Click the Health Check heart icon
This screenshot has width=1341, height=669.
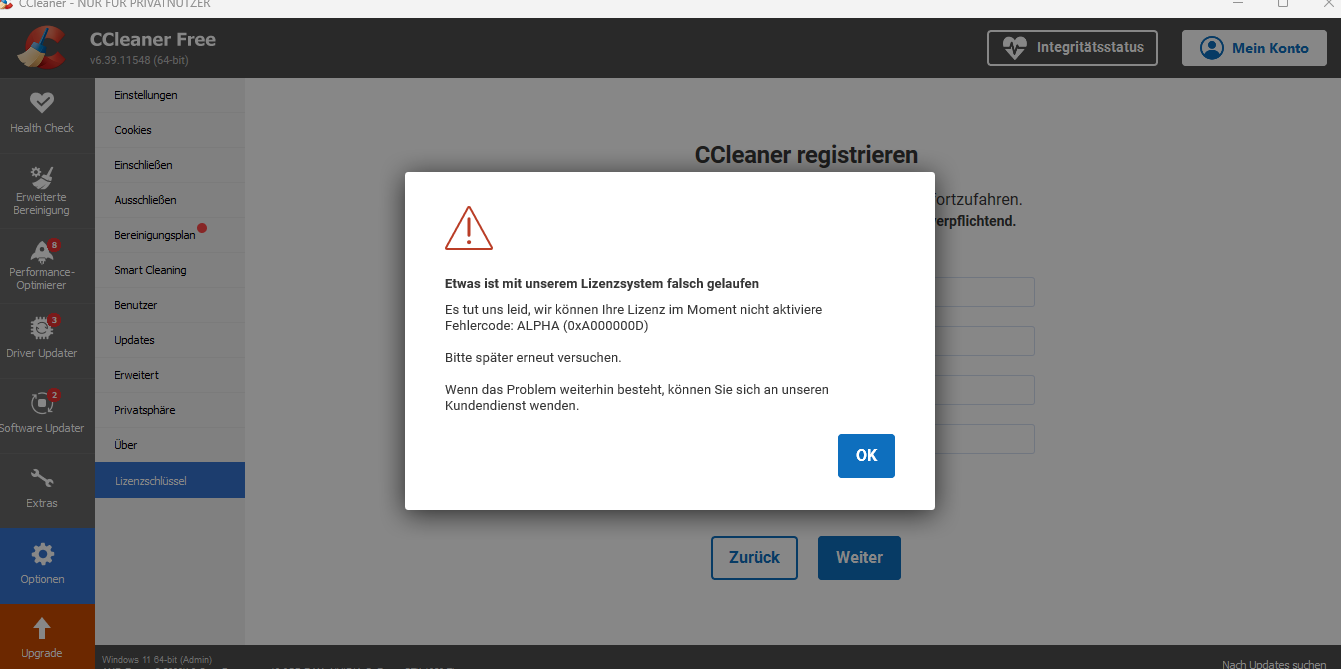pyautogui.click(x=42, y=102)
